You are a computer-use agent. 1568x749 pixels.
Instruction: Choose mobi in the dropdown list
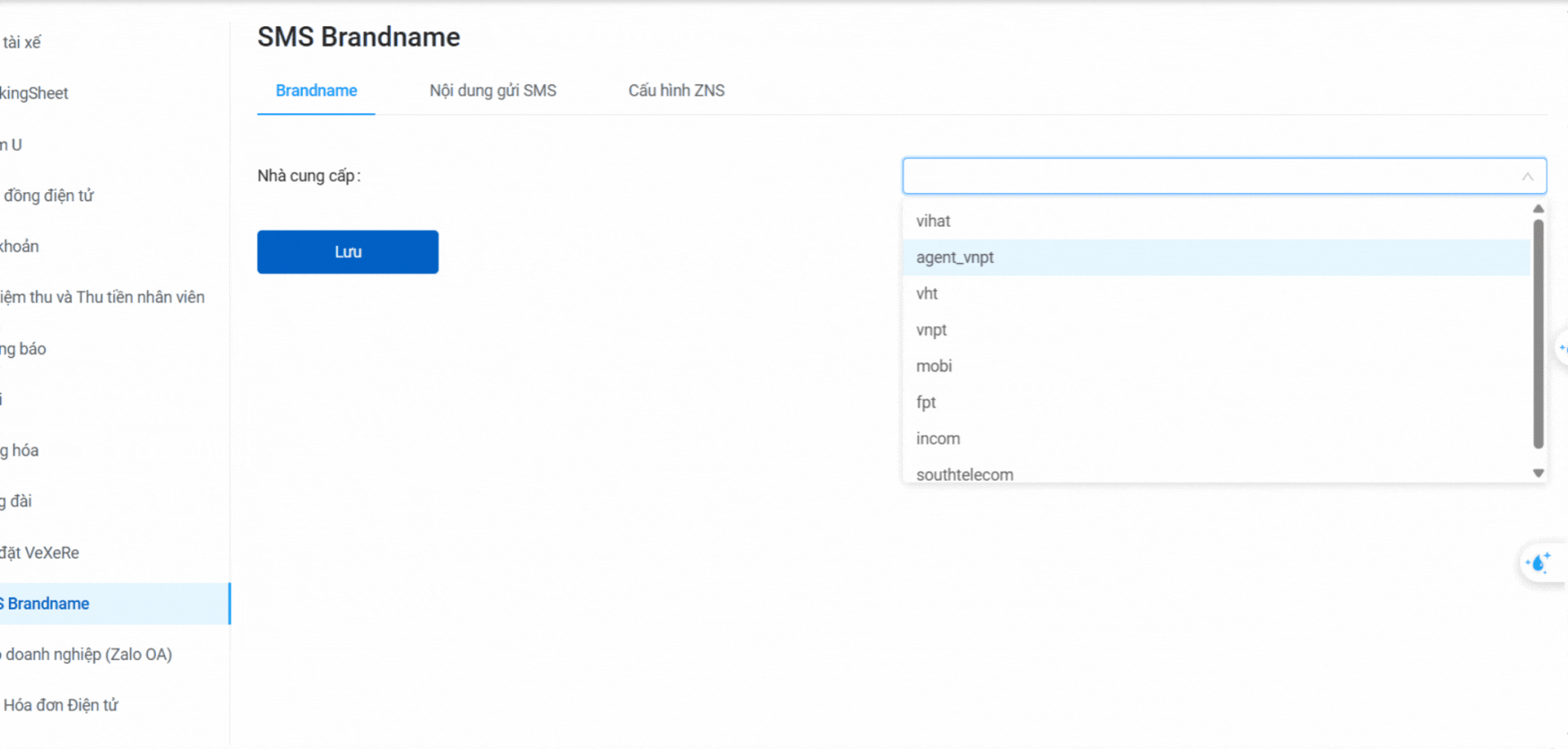pyautogui.click(x=934, y=366)
